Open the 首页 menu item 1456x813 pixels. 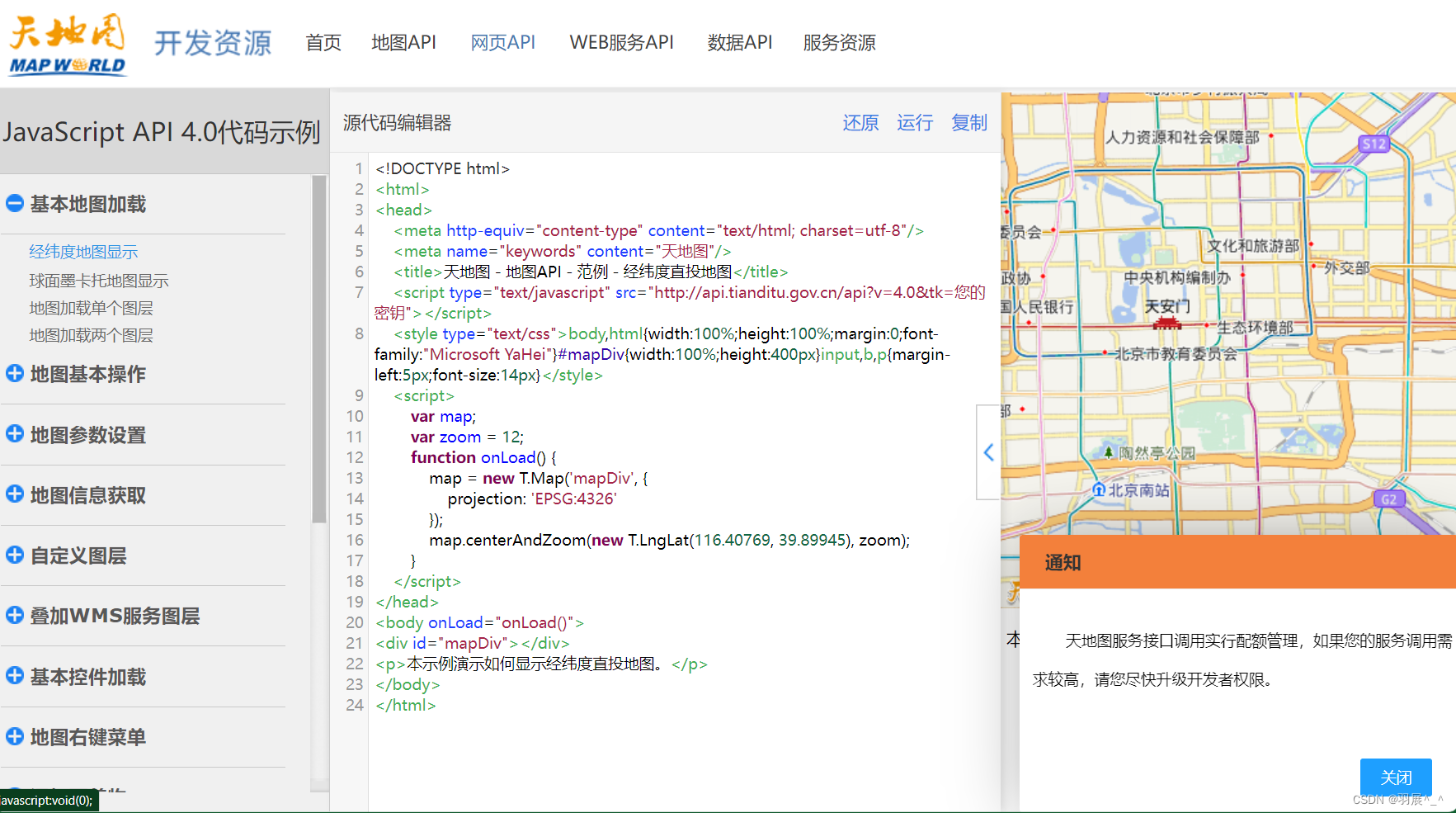click(323, 43)
